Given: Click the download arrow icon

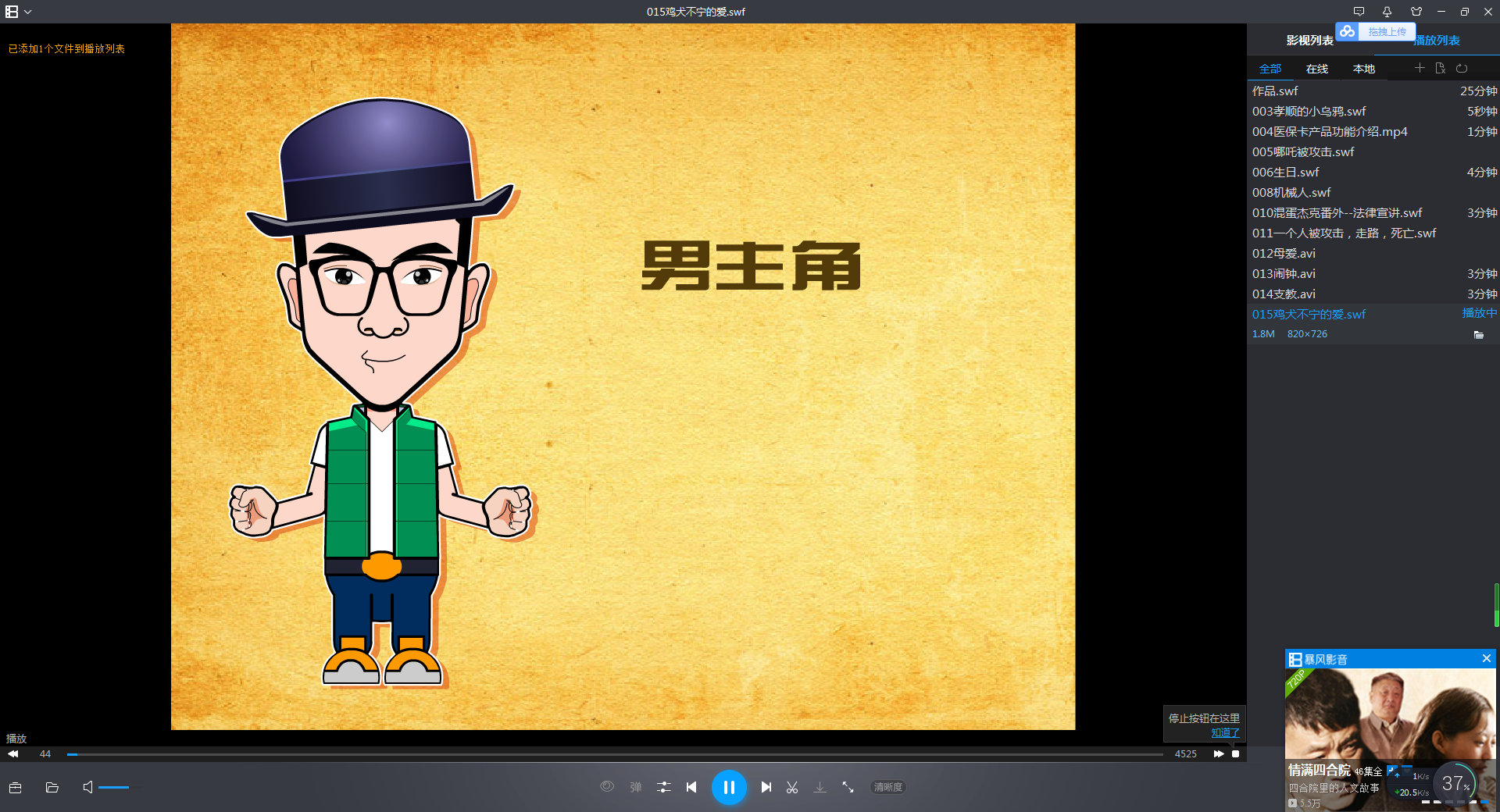Looking at the screenshot, I should click(x=820, y=787).
